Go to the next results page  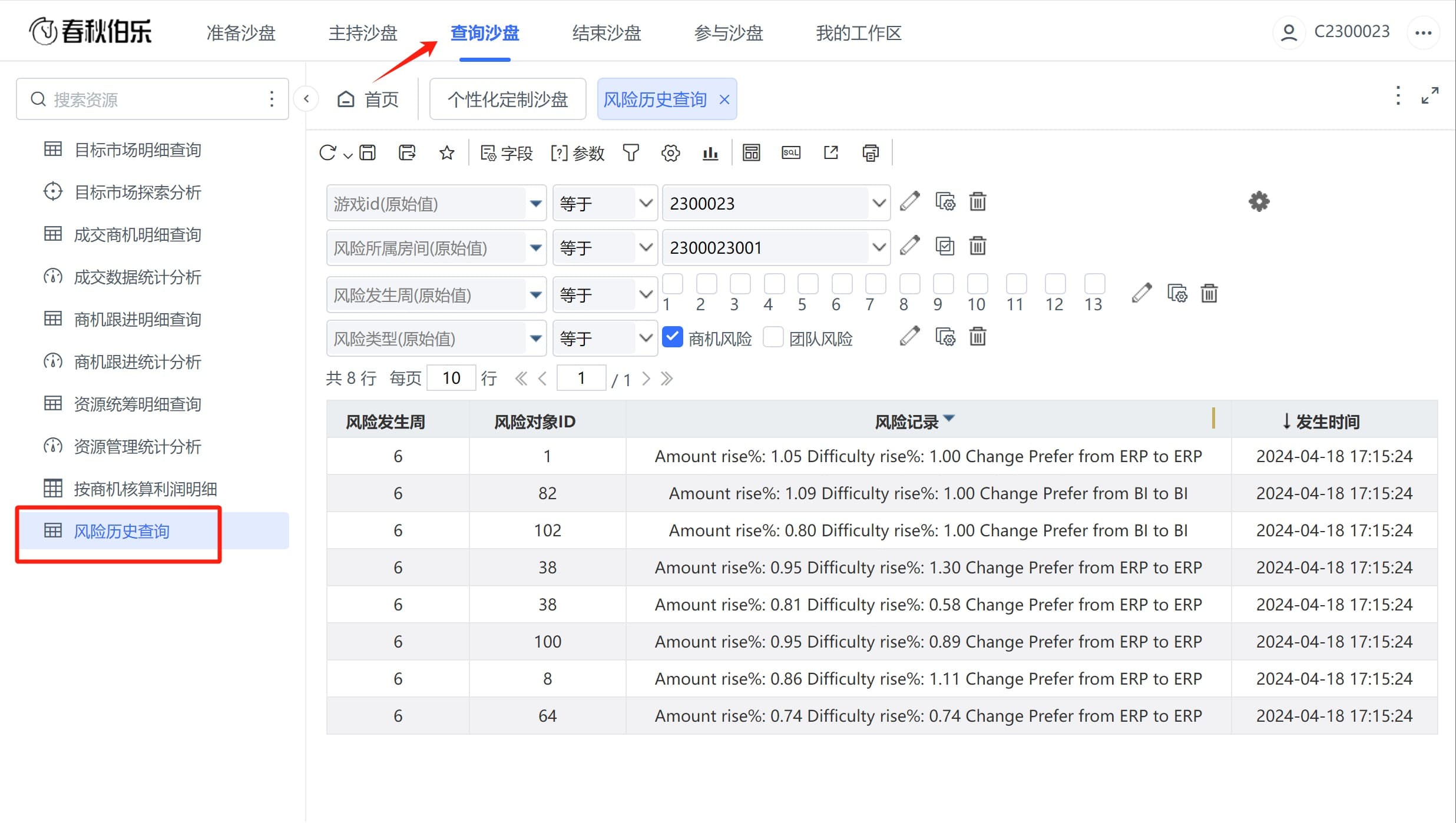(x=646, y=378)
